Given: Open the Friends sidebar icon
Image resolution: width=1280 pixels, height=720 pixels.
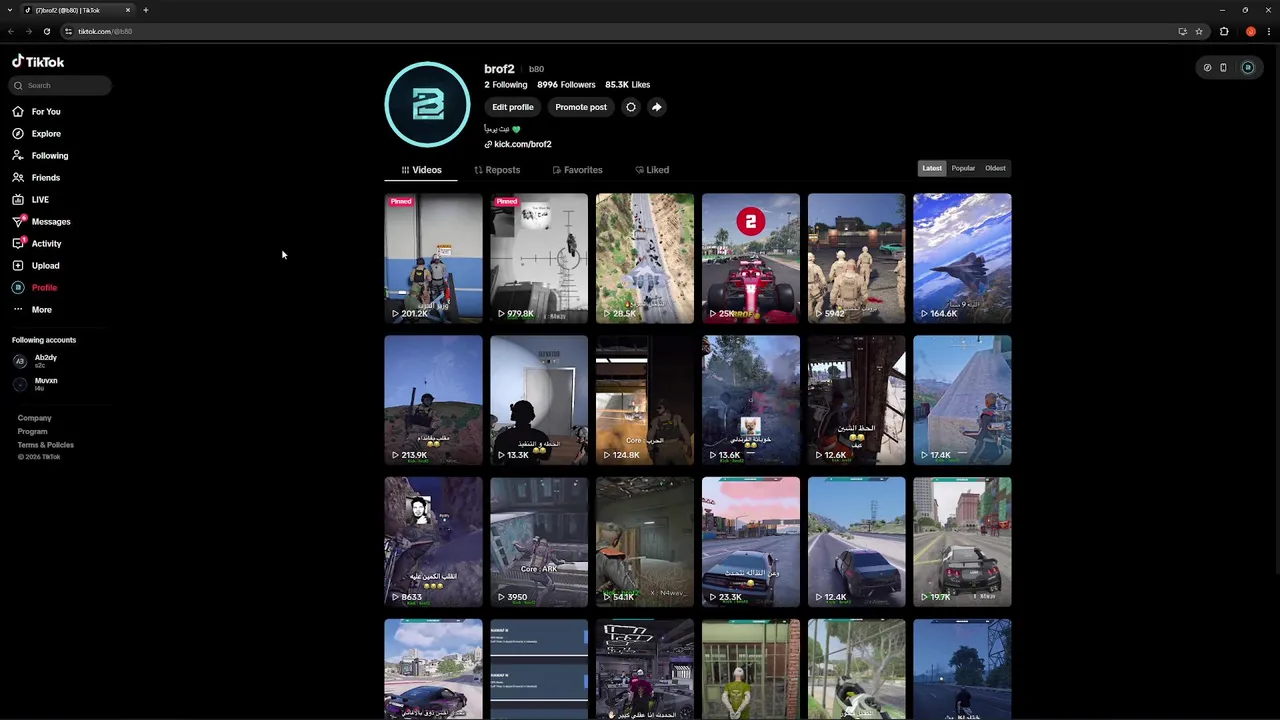Looking at the screenshot, I should point(18,177).
